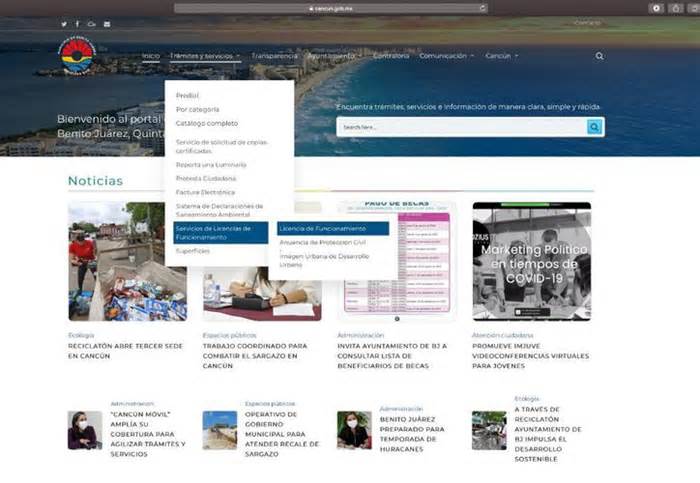Click Cancún Móvil article small thumbnail
Viewport: 700px width, 483px height.
tap(85, 430)
